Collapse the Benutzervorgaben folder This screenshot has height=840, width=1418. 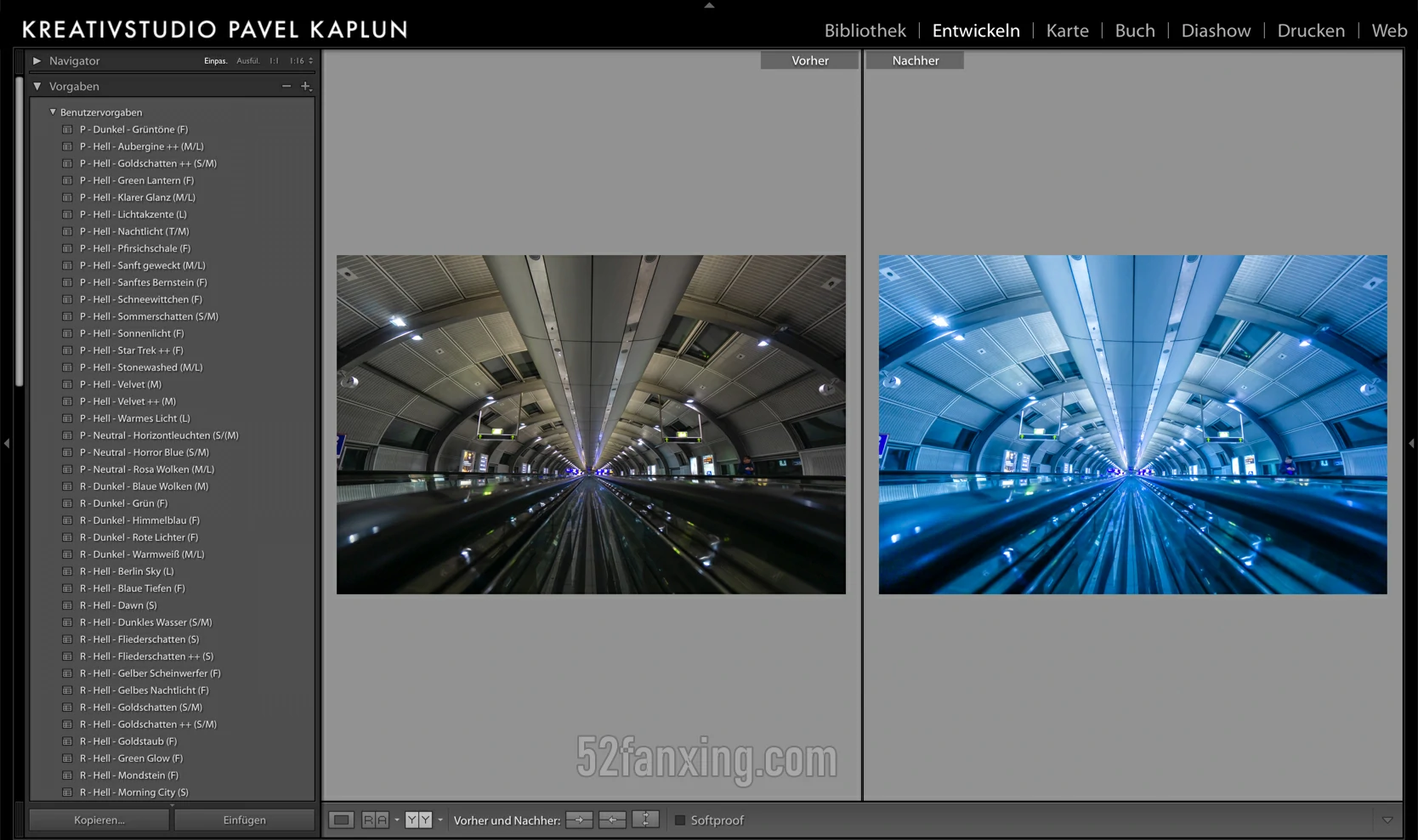tap(53, 111)
